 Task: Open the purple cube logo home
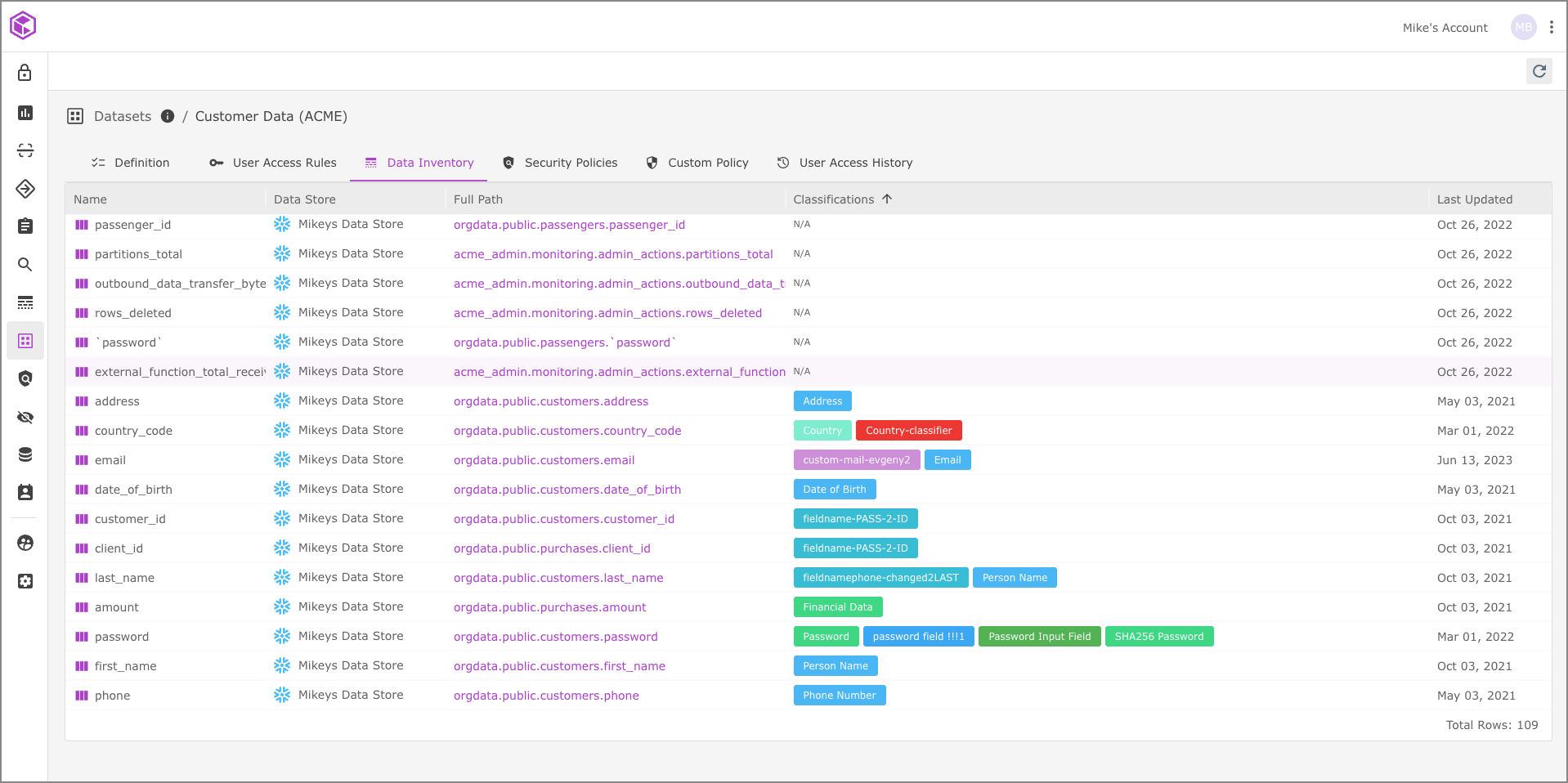(x=23, y=25)
